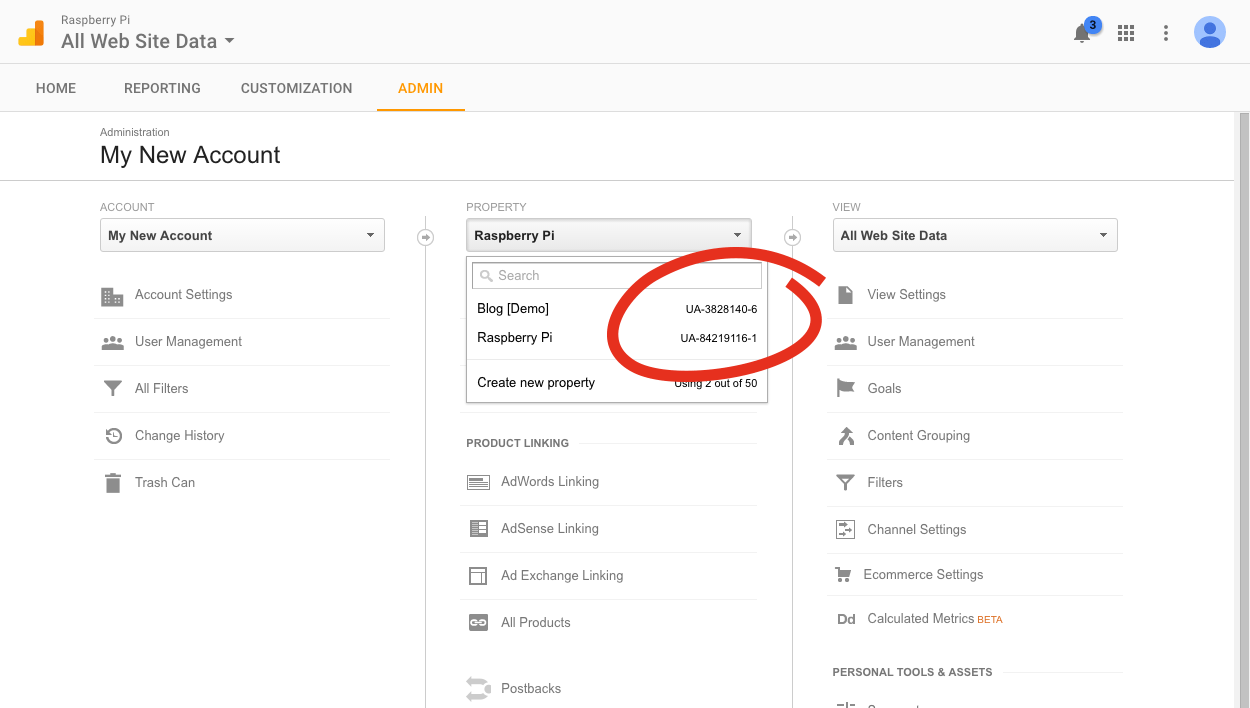Click the Calculated Metrics Dd icon
Image resolution: width=1250 pixels, height=708 pixels.
tap(846, 619)
